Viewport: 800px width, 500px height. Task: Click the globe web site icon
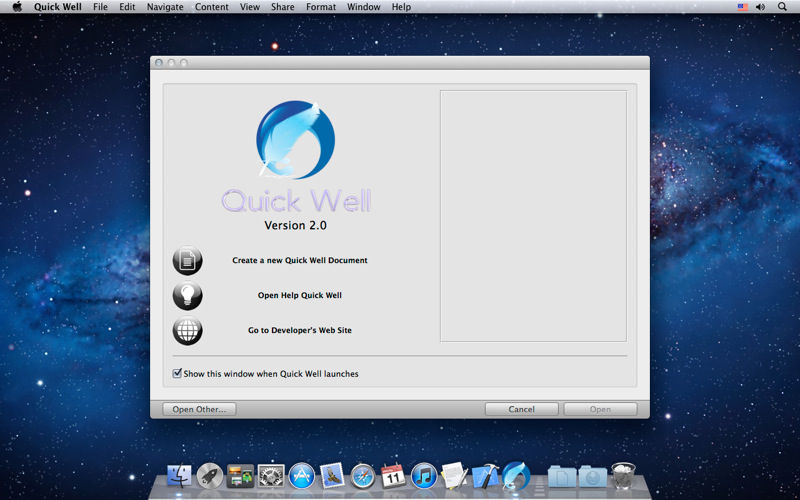(x=187, y=330)
